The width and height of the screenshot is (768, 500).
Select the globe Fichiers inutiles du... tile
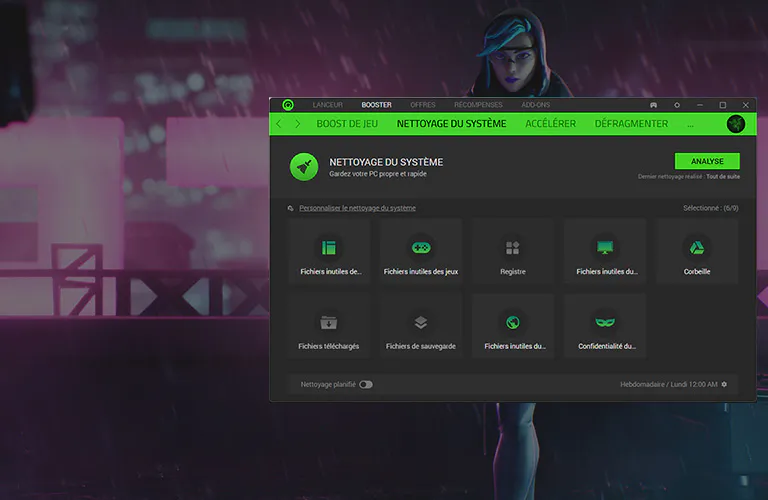tap(513, 326)
